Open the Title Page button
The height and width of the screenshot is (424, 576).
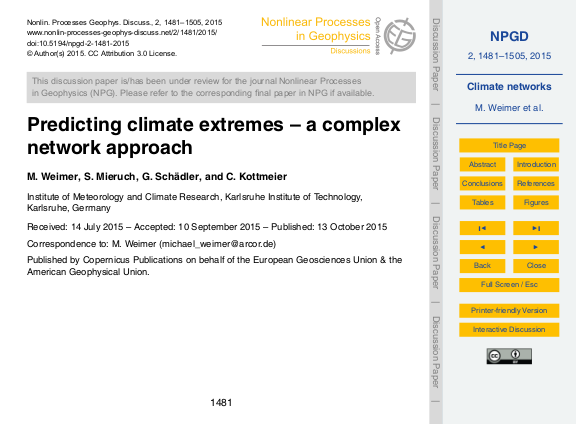pyautogui.click(x=509, y=145)
